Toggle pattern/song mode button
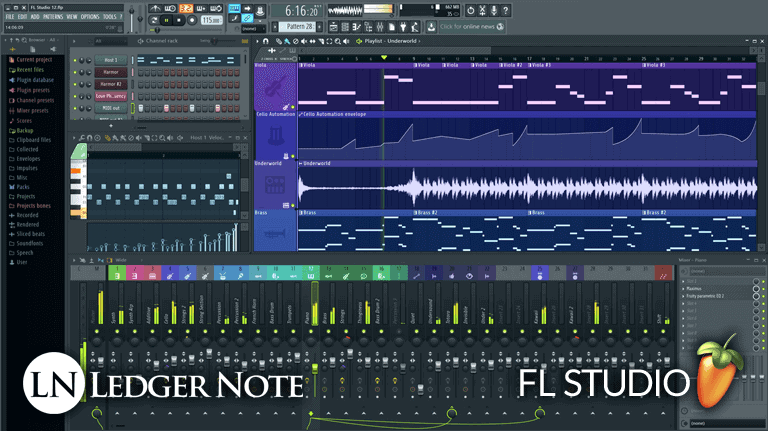This screenshot has width=768, height=431. pos(154,20)
